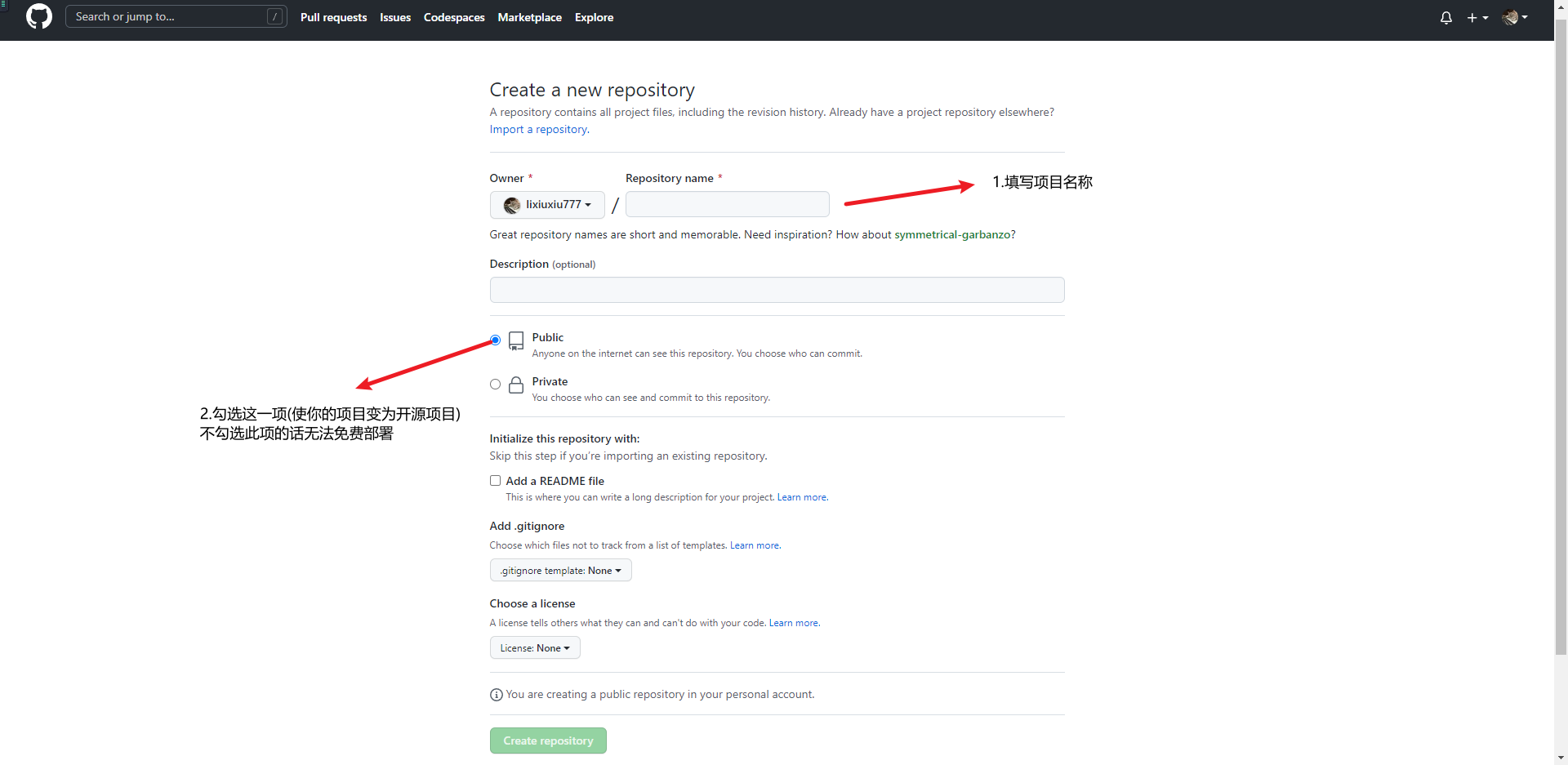
Task: Open Marketplace in top navigation
Action: pyautogui.click(x=529, y=17)
